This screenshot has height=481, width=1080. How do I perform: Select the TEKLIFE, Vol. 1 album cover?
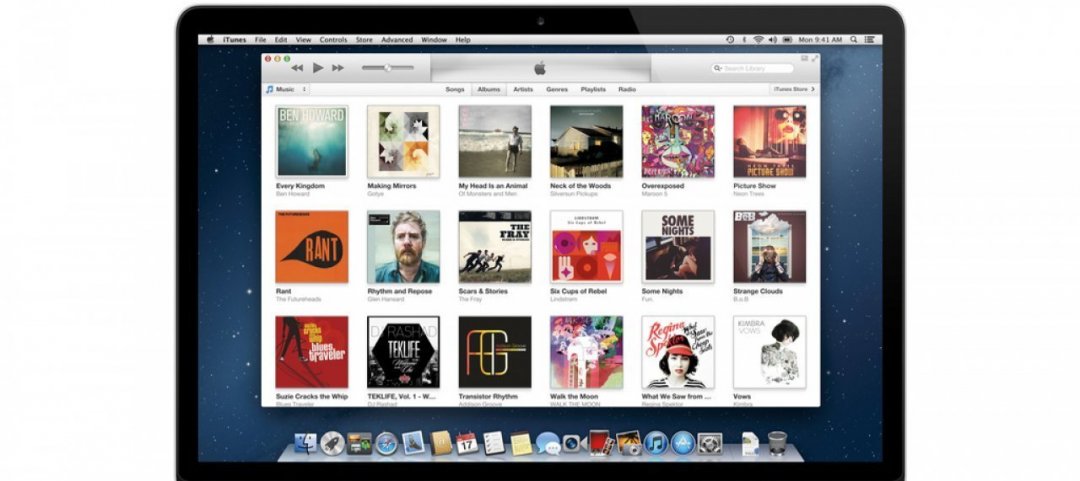point(404,352)
